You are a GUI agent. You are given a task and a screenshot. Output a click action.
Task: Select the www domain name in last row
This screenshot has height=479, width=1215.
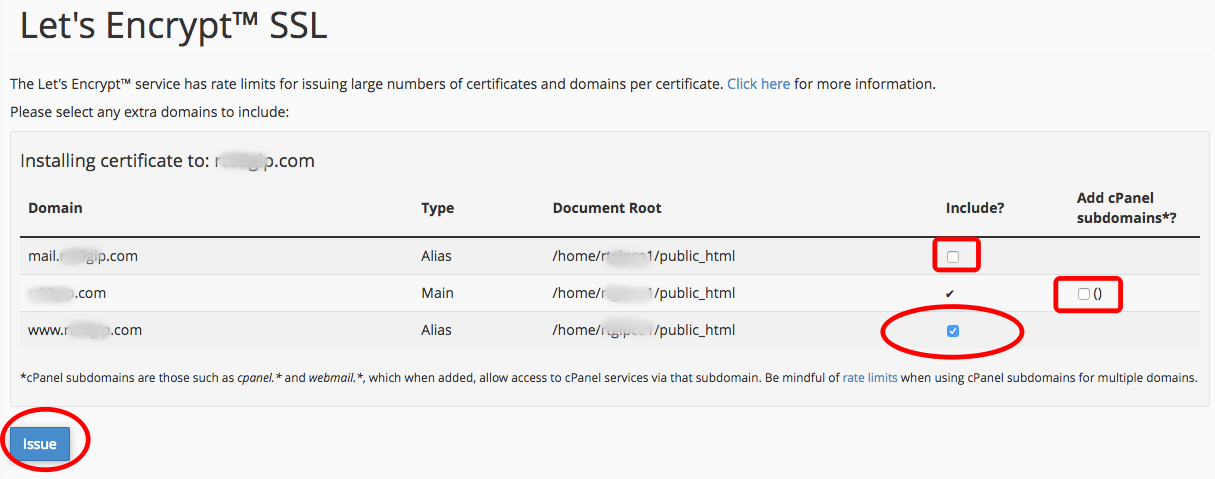85,330
